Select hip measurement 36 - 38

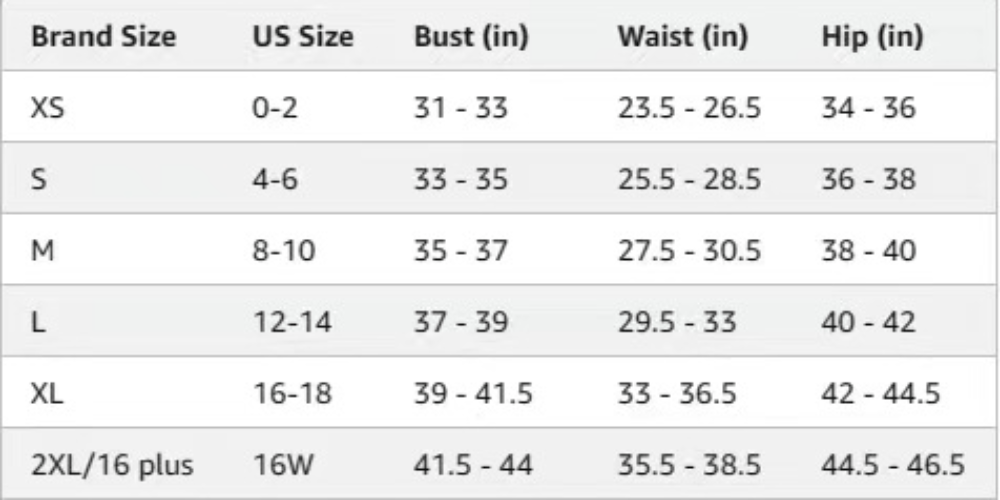click(868, 179)
